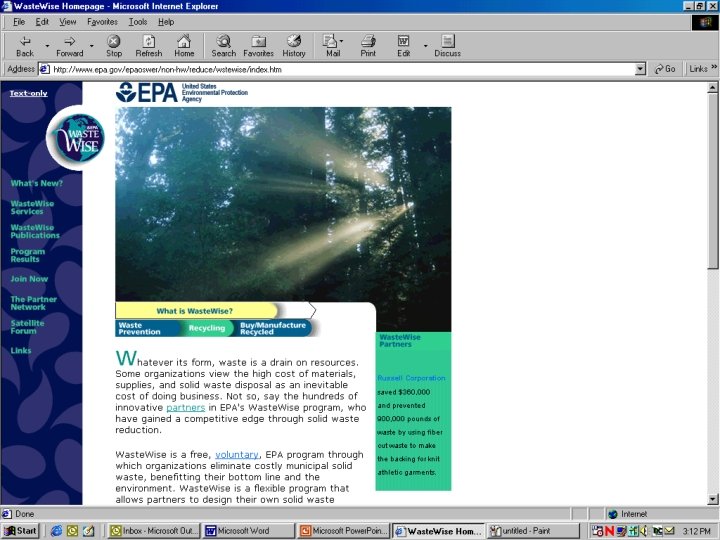
Task: Open the address bar dropdown list
Action: [641, 69]
